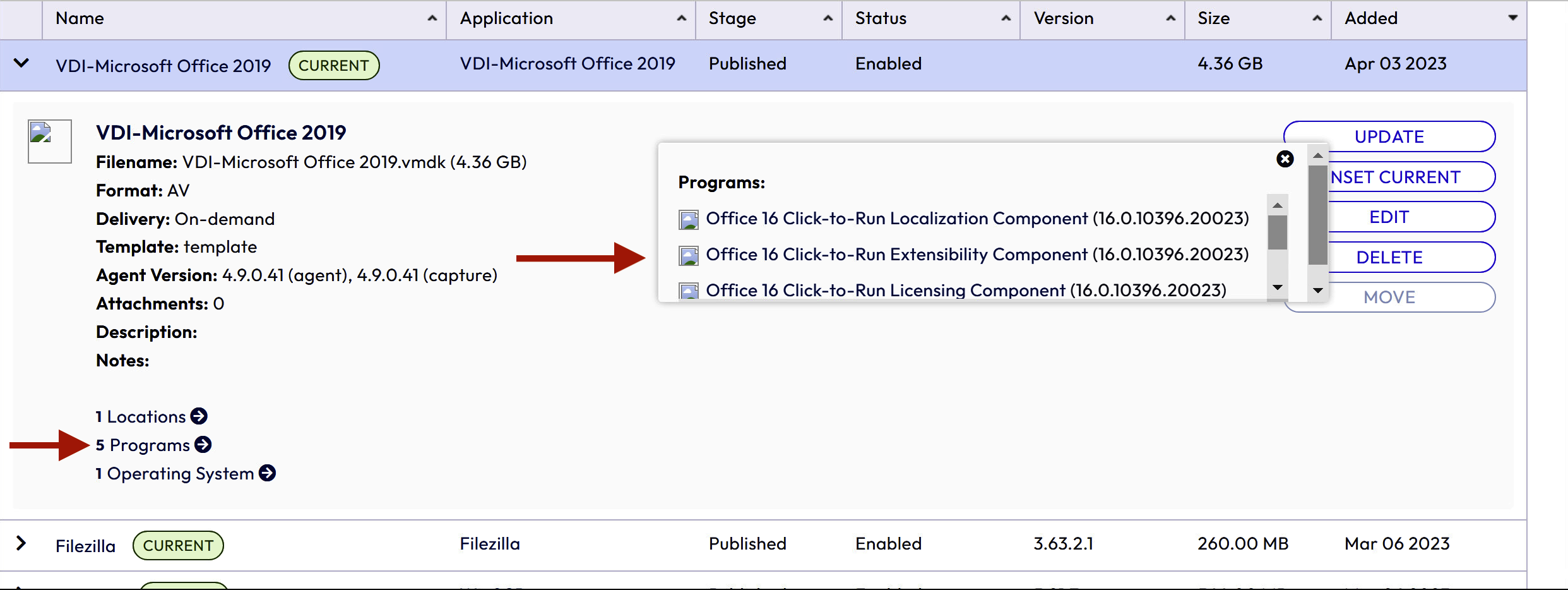Expand the Filezilla row
Screen dimensions: 1568x590
(21, 543)
